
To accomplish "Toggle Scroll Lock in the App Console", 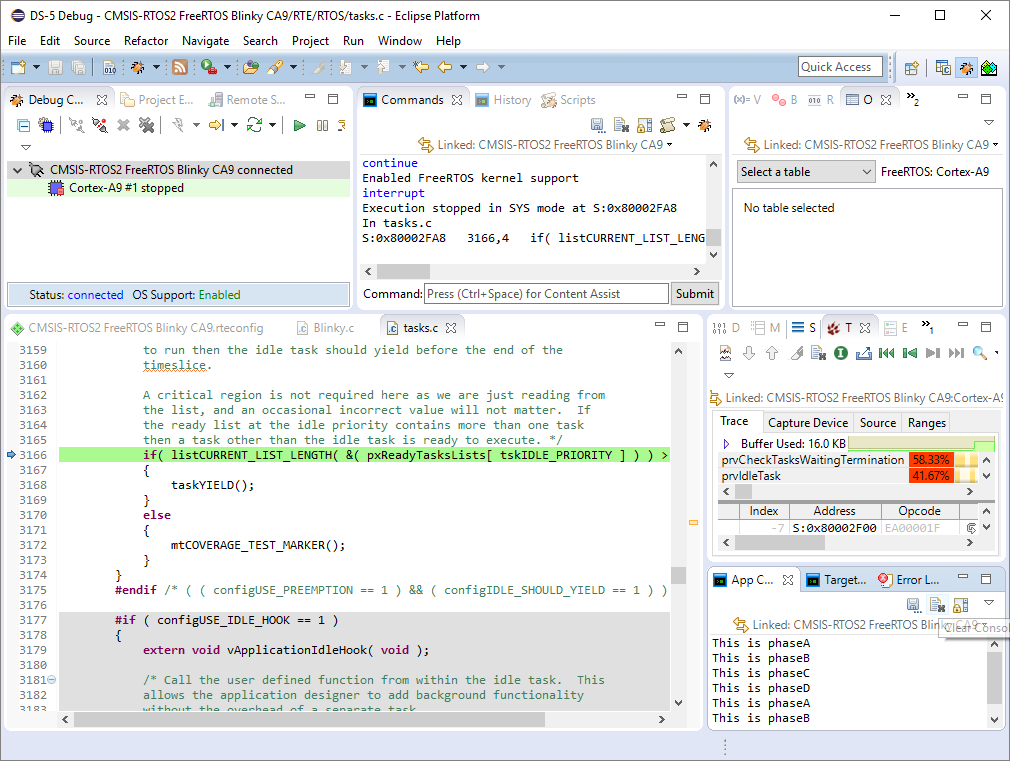I will 959,604.
